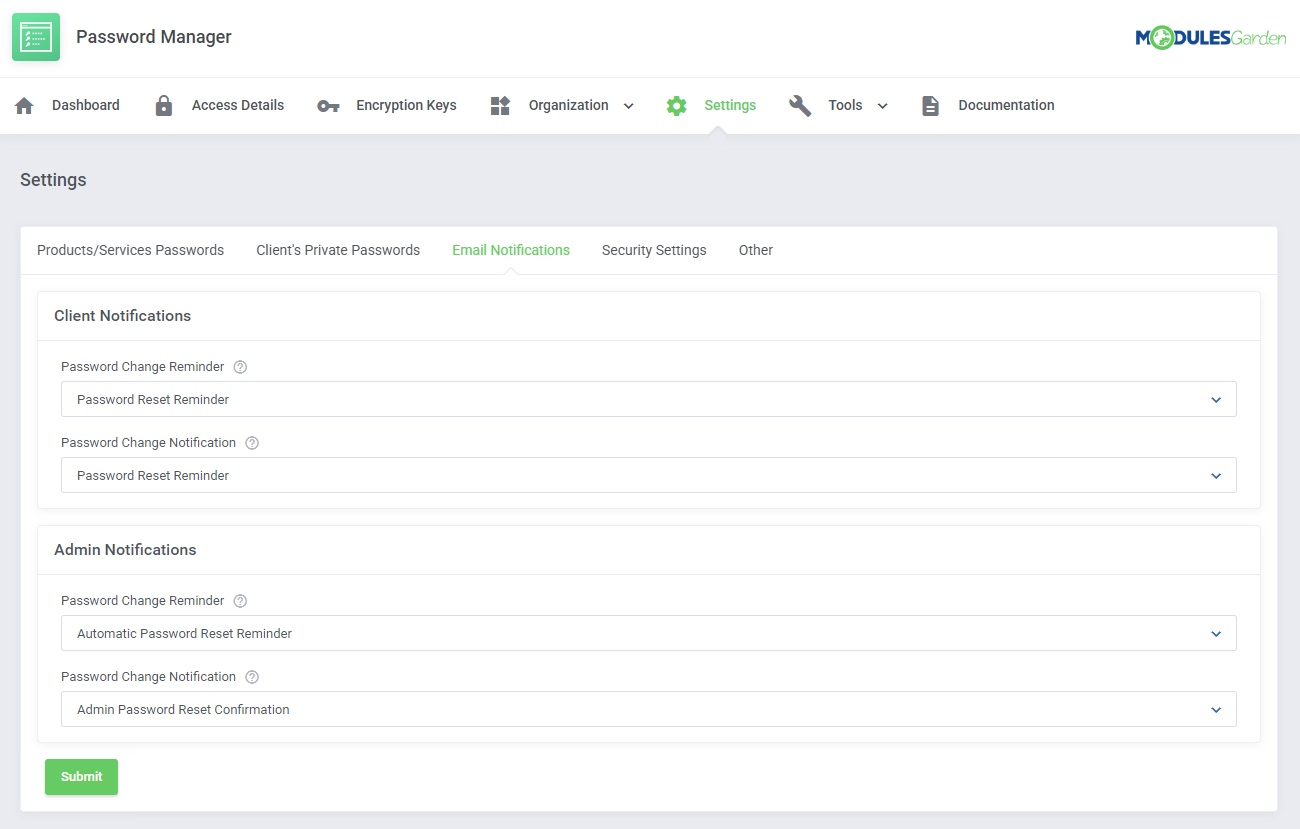This screenshot has width=1300, height=829.
Task: Click help icon beside Client Password Change Reminder
Action: pyautogui.click(x=240, y=367)
